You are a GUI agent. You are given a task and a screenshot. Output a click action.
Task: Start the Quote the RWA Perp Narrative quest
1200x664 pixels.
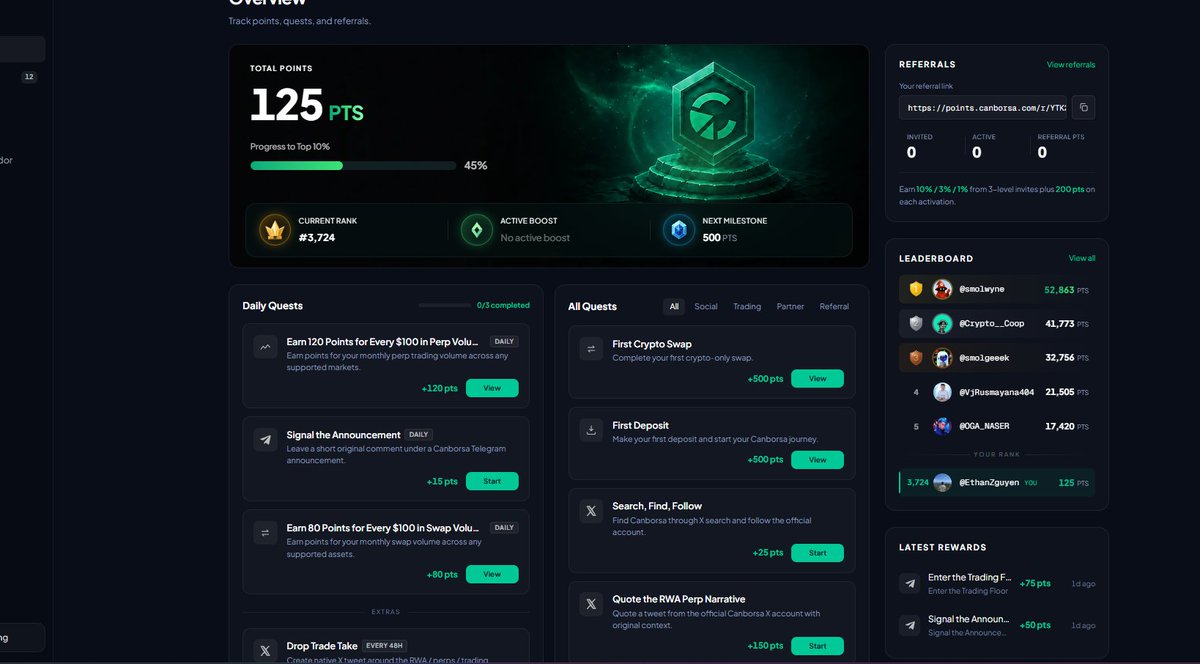(x=817, y=646)
